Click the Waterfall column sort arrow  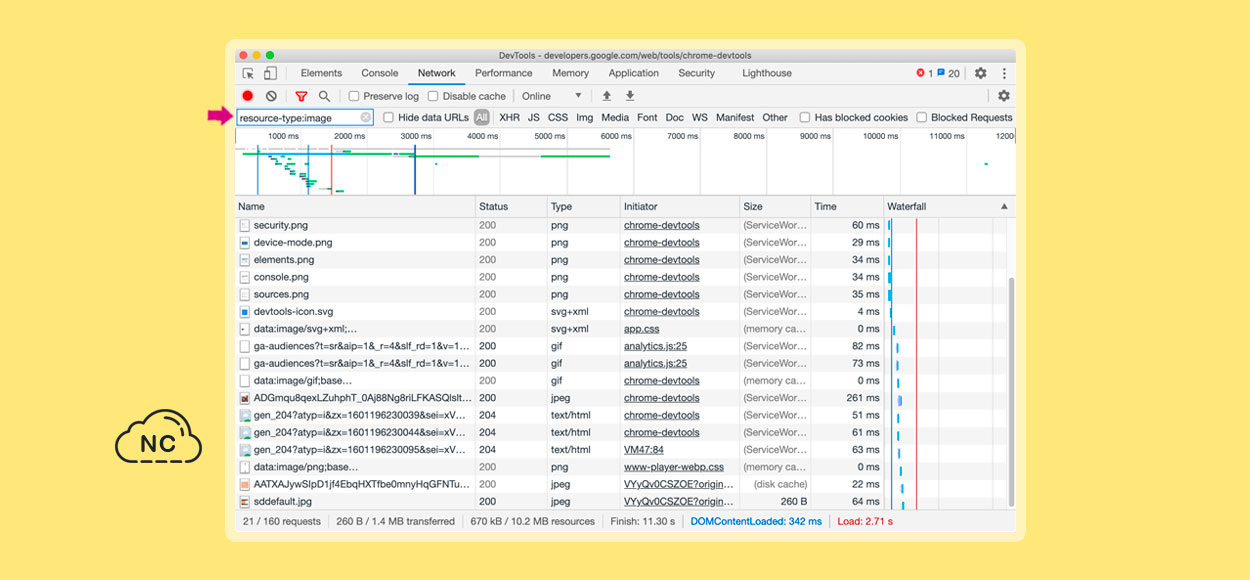[x=1004, y=207]
